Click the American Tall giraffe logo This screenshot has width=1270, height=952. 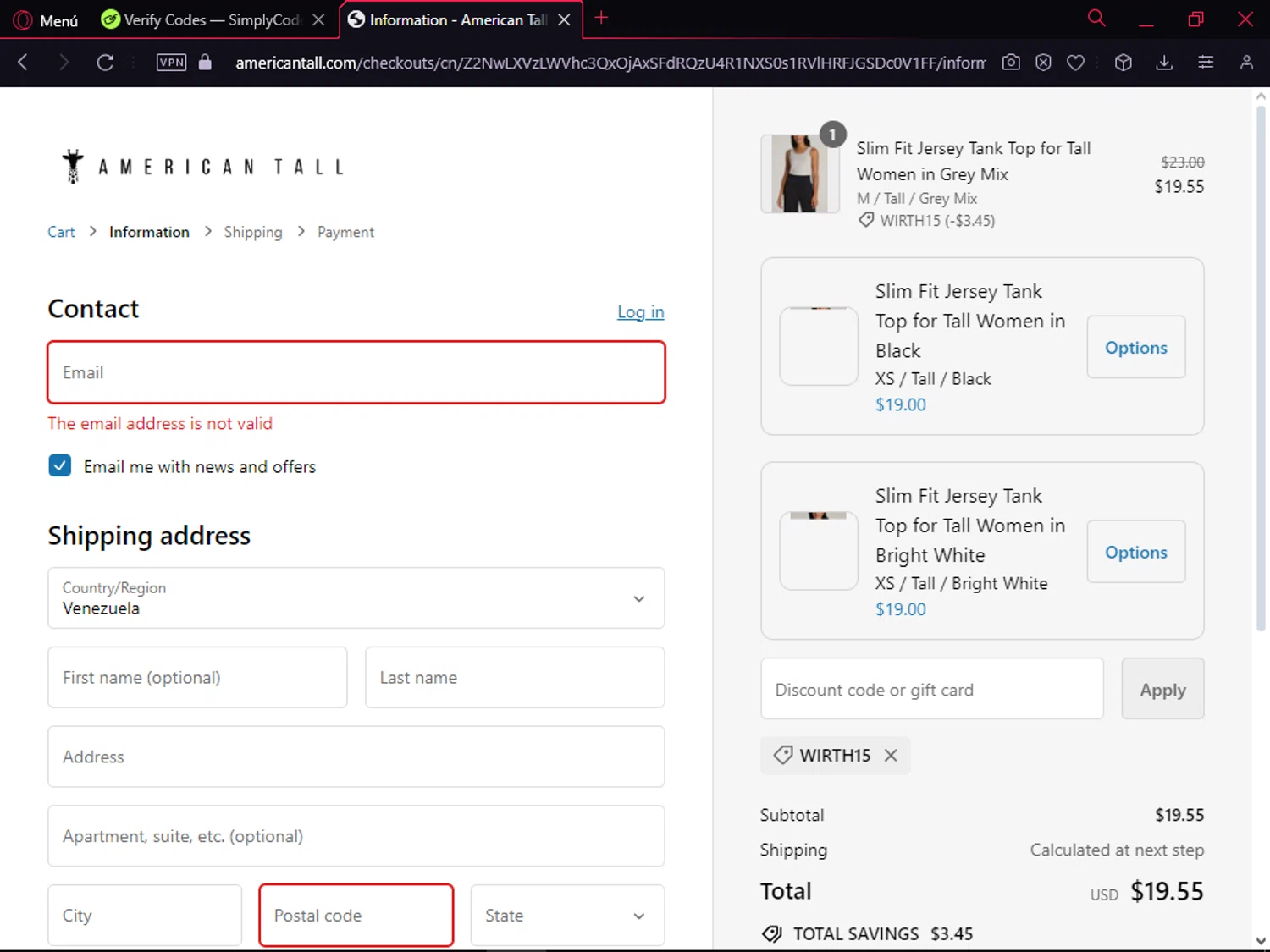click(202, 166)
